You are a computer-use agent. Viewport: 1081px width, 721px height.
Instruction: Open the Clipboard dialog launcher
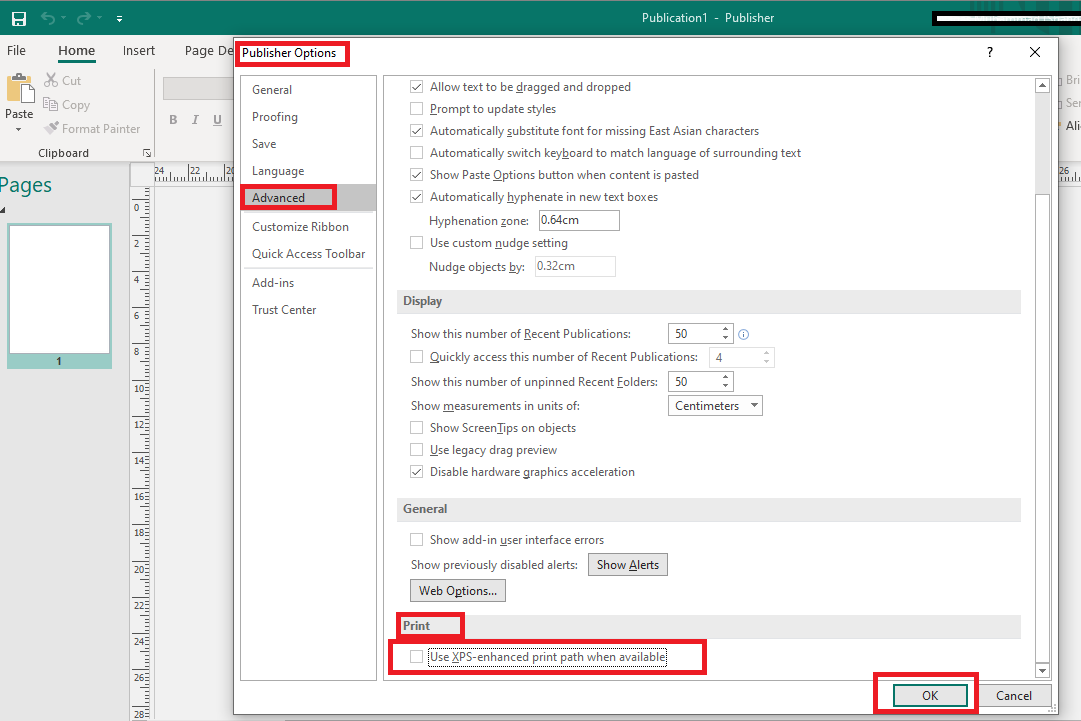click(x=147, y=153)
